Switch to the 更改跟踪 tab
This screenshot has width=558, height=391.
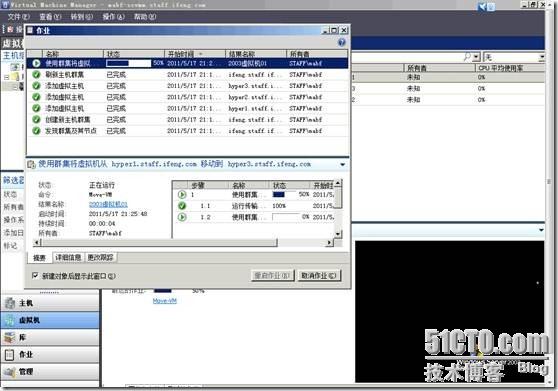coord(101,257)
